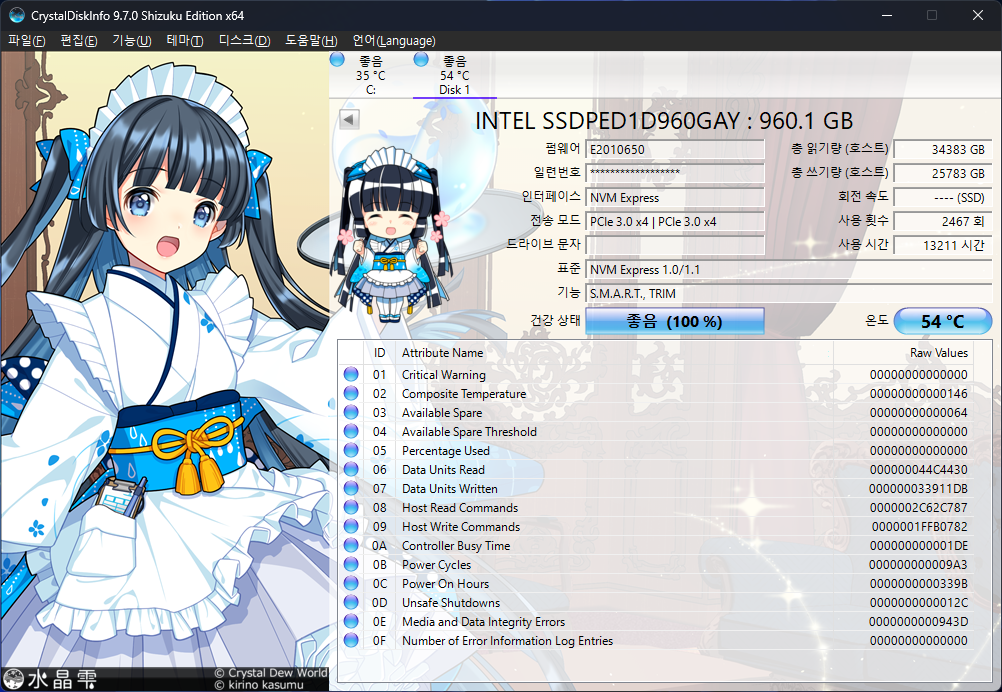The height and width of the screenshot is (692, 1002).
Task: Select the C: drive tab at 35 °C
Action: tap(371, 75)
